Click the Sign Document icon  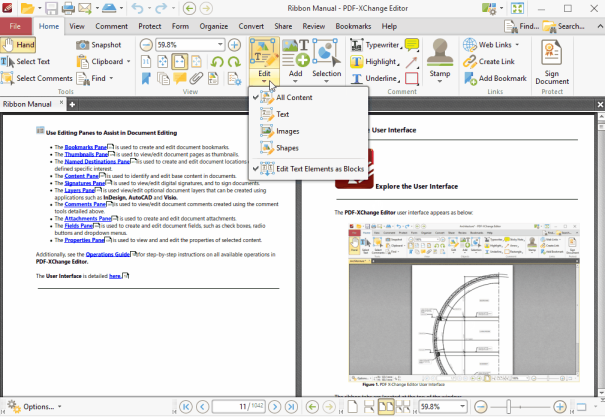[x=552, y=62]
